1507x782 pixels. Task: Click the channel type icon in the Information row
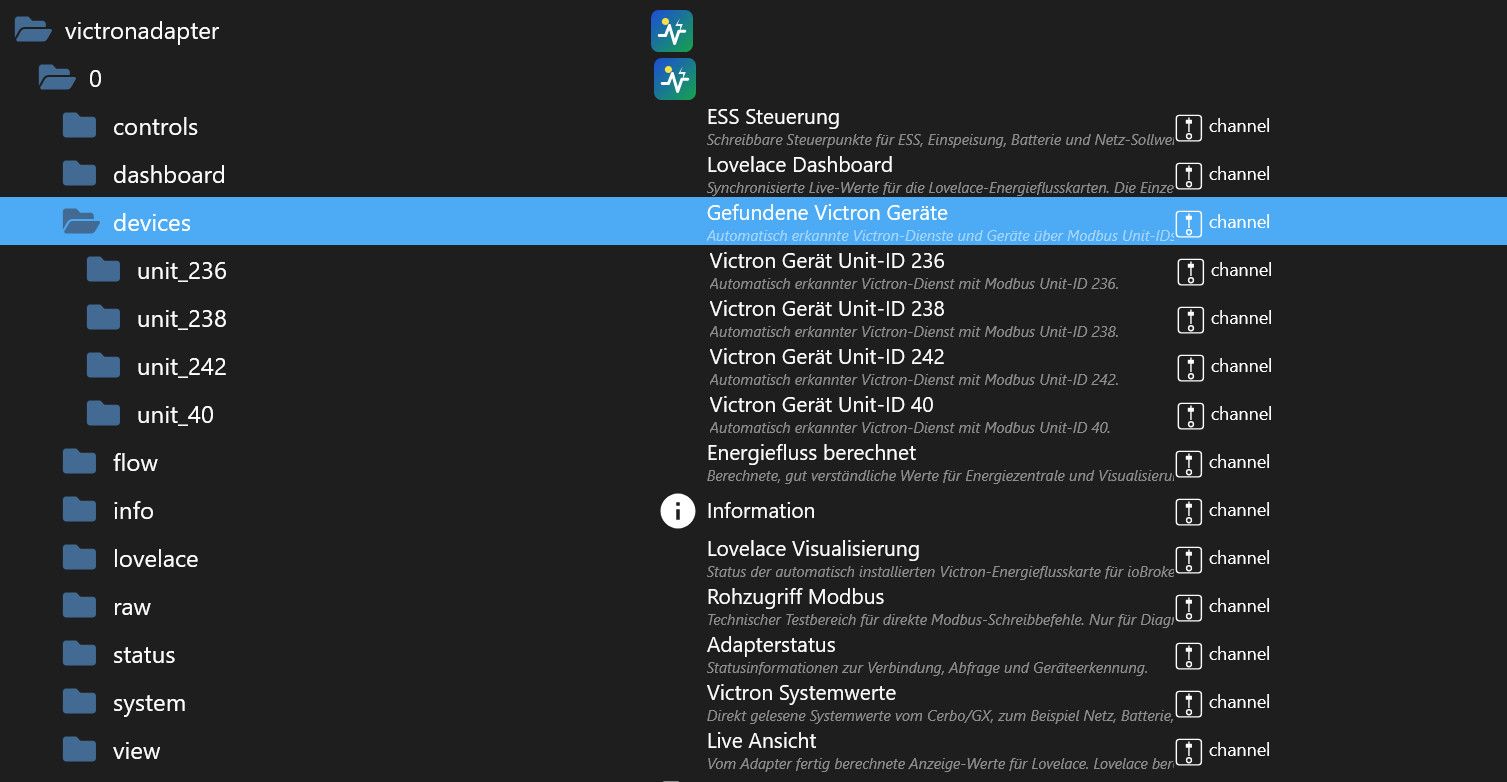pyautogui.click(x=1188, y=511)
